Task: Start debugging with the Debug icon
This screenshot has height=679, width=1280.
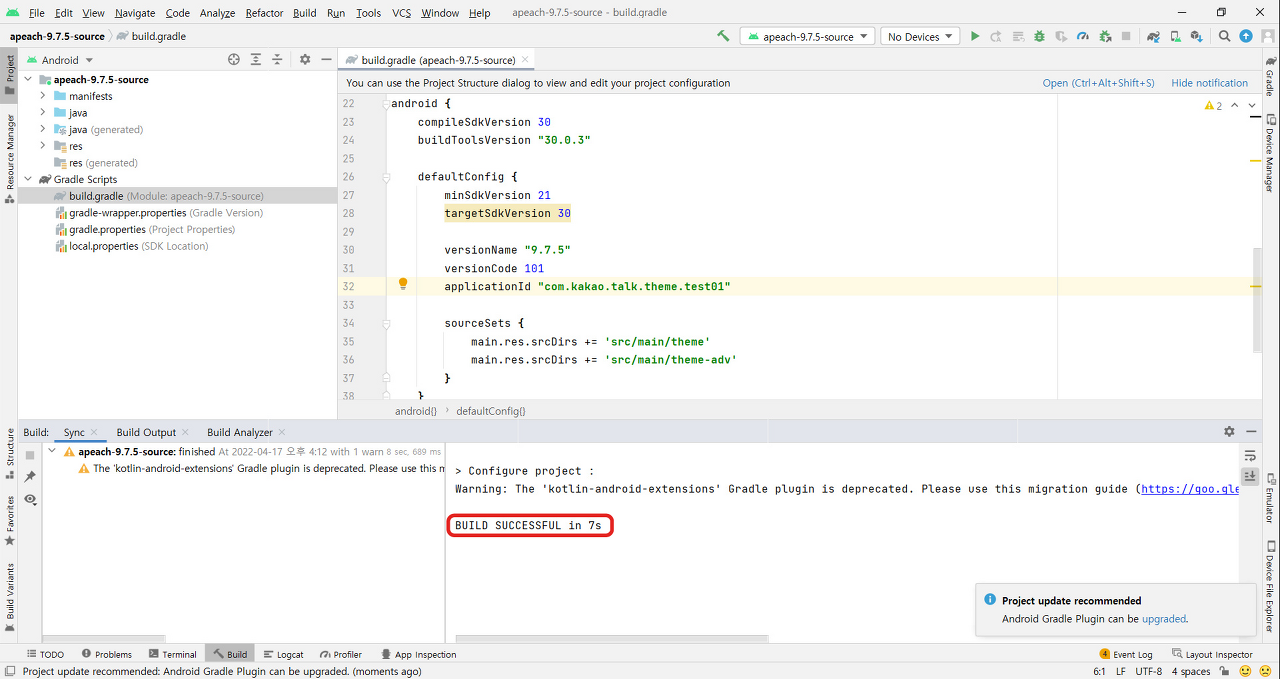Action: pyautogui.click(x=1039, y=35)
